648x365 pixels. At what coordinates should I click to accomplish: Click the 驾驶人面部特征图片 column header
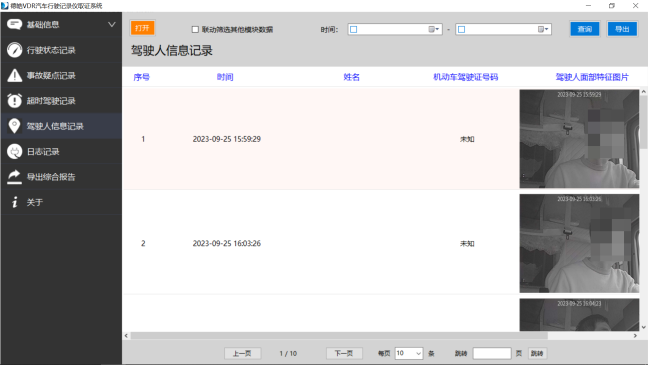click(x=592, y=77)
